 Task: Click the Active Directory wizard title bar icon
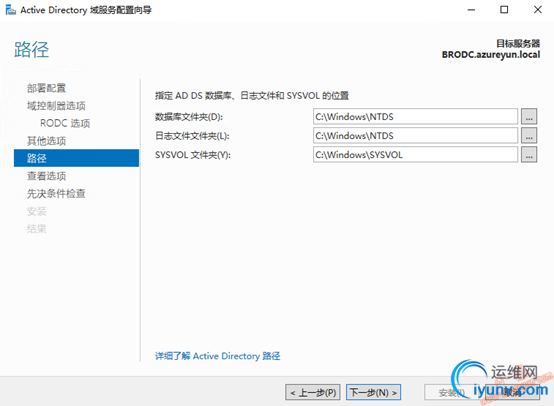pyautogui.click(x=11, y=10)
